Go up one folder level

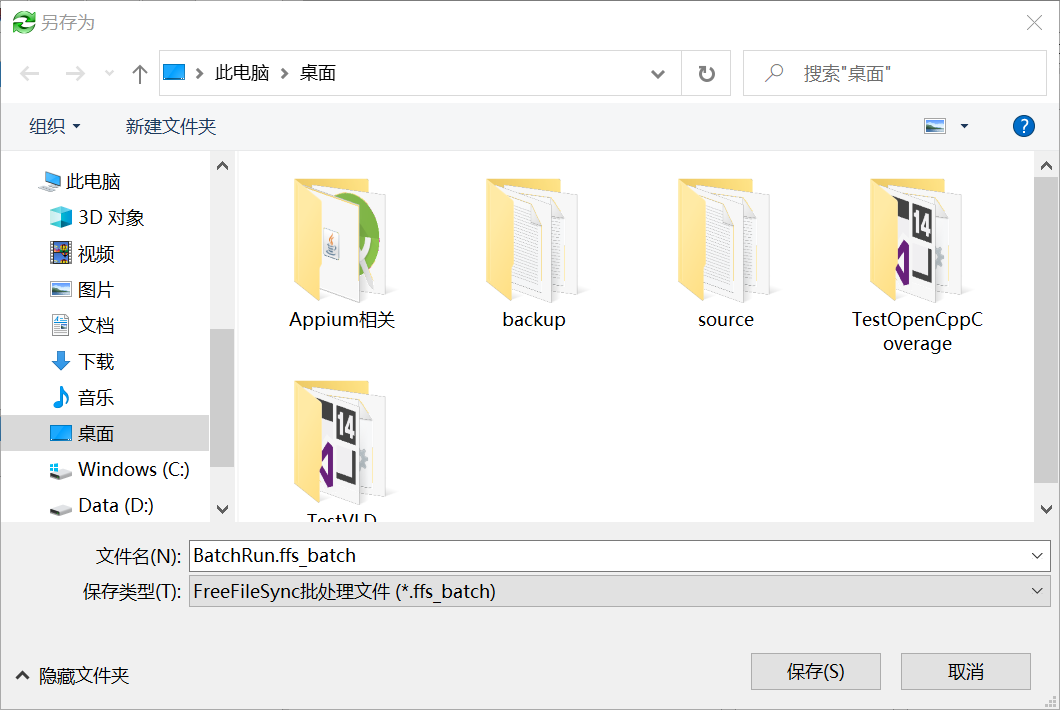click(139, 73)
